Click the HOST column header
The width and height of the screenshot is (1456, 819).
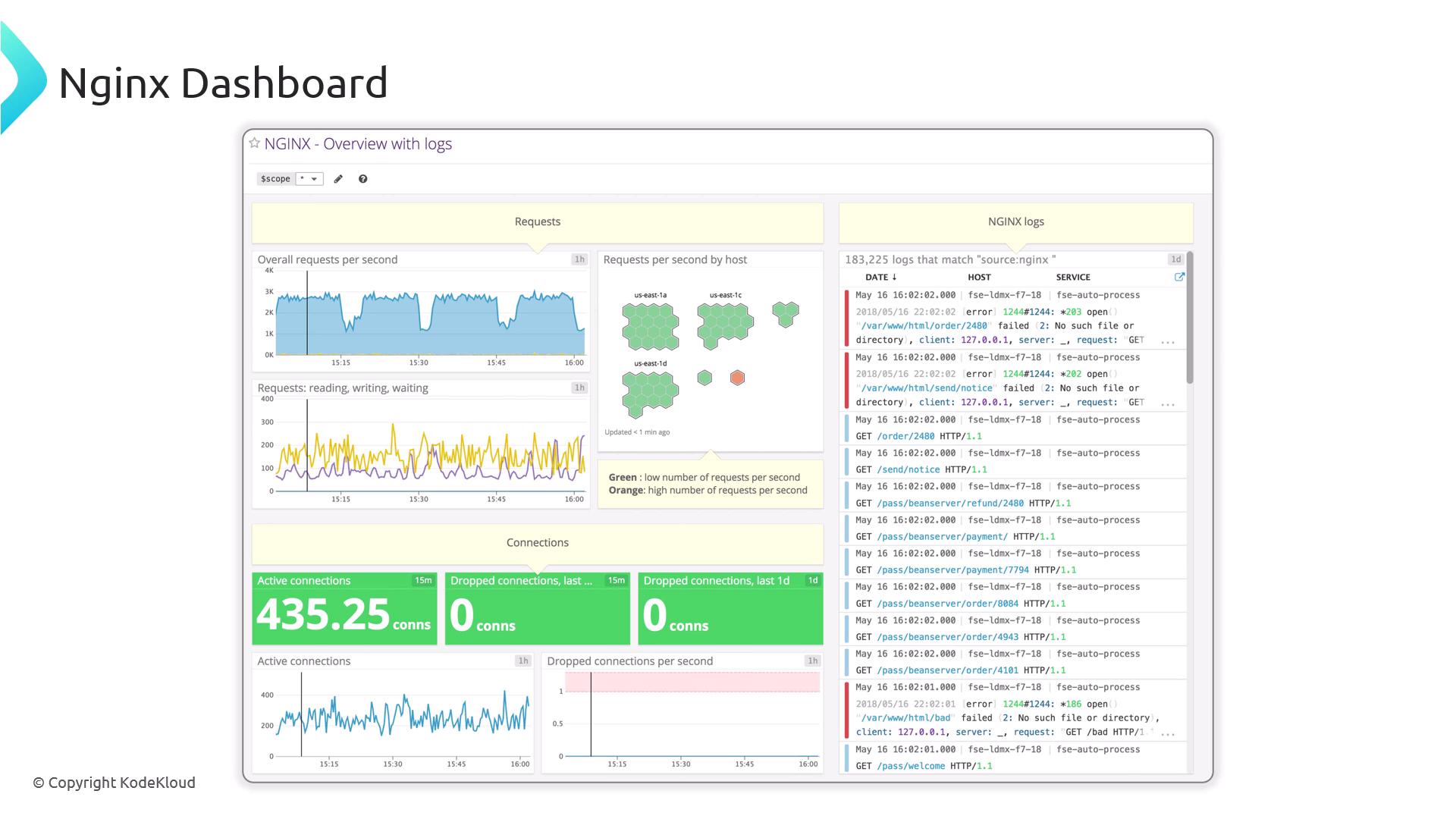point(979,278)
